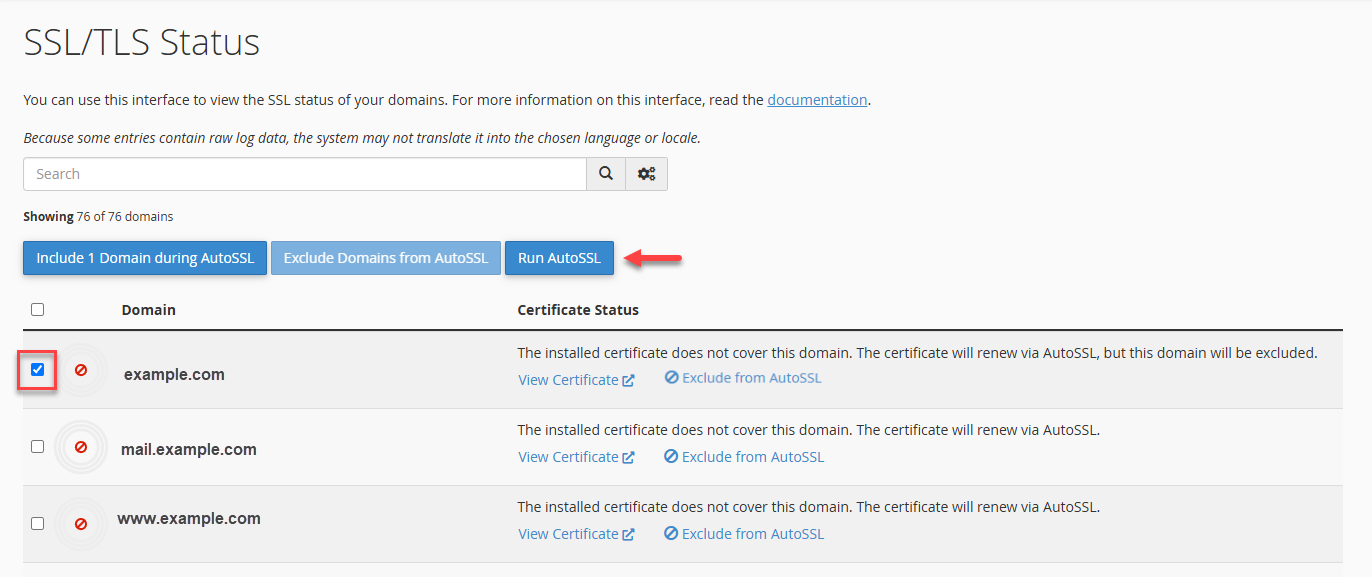Click Include 1 Domain during AutoSSL
The height and width of the screenshot is (577, 1372).
point(144,257)
